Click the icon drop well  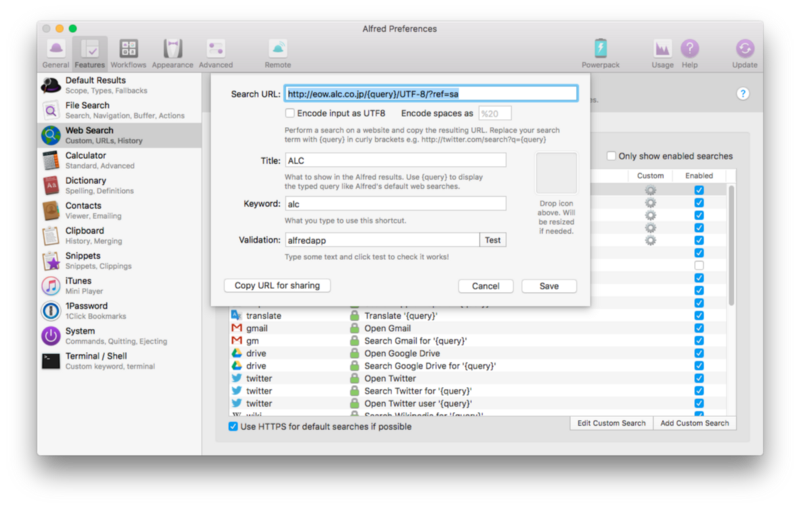tap(556, 173)
